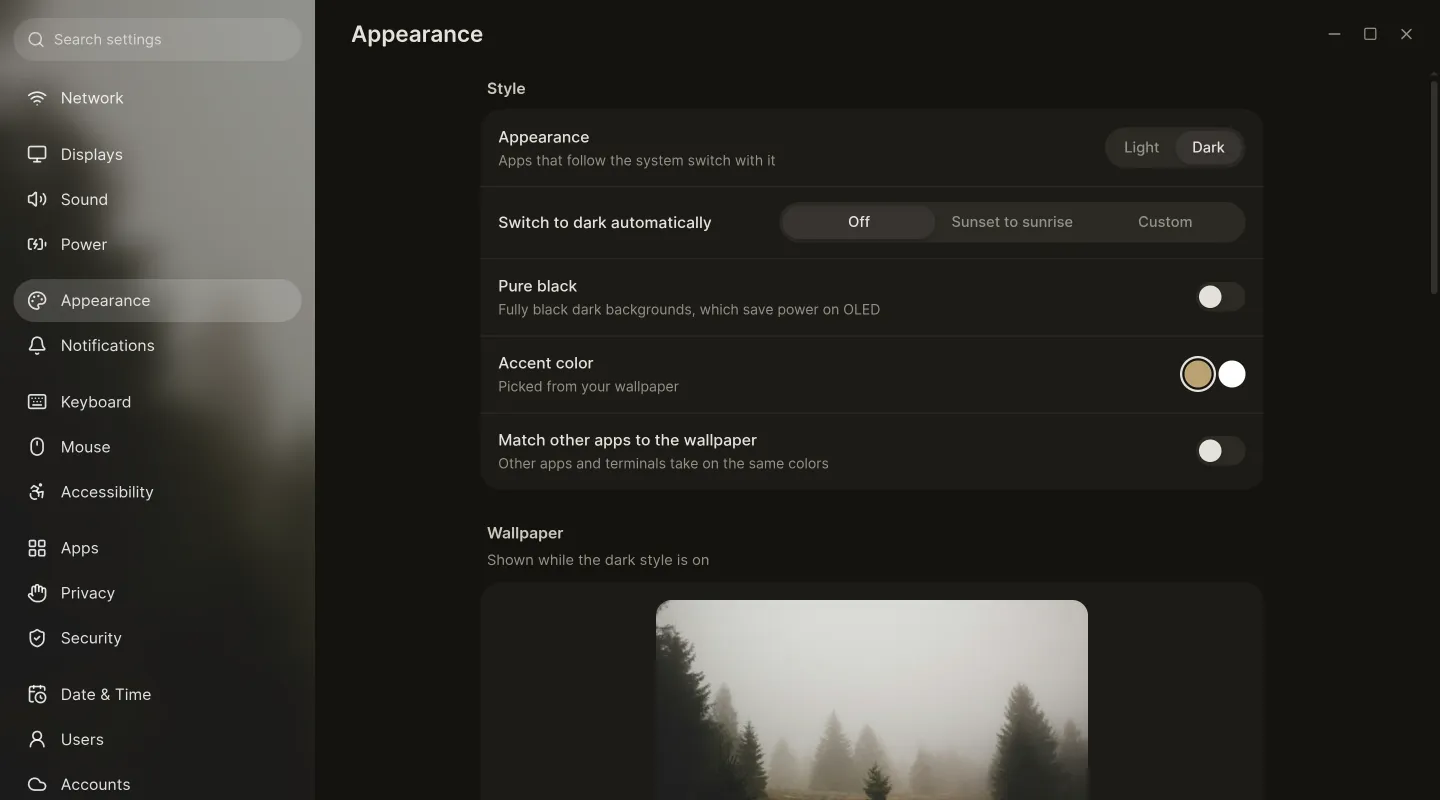This screenshot has height=800, width=1440.
Task: Go to Displays settings label
Action: [x=92, y=154]
